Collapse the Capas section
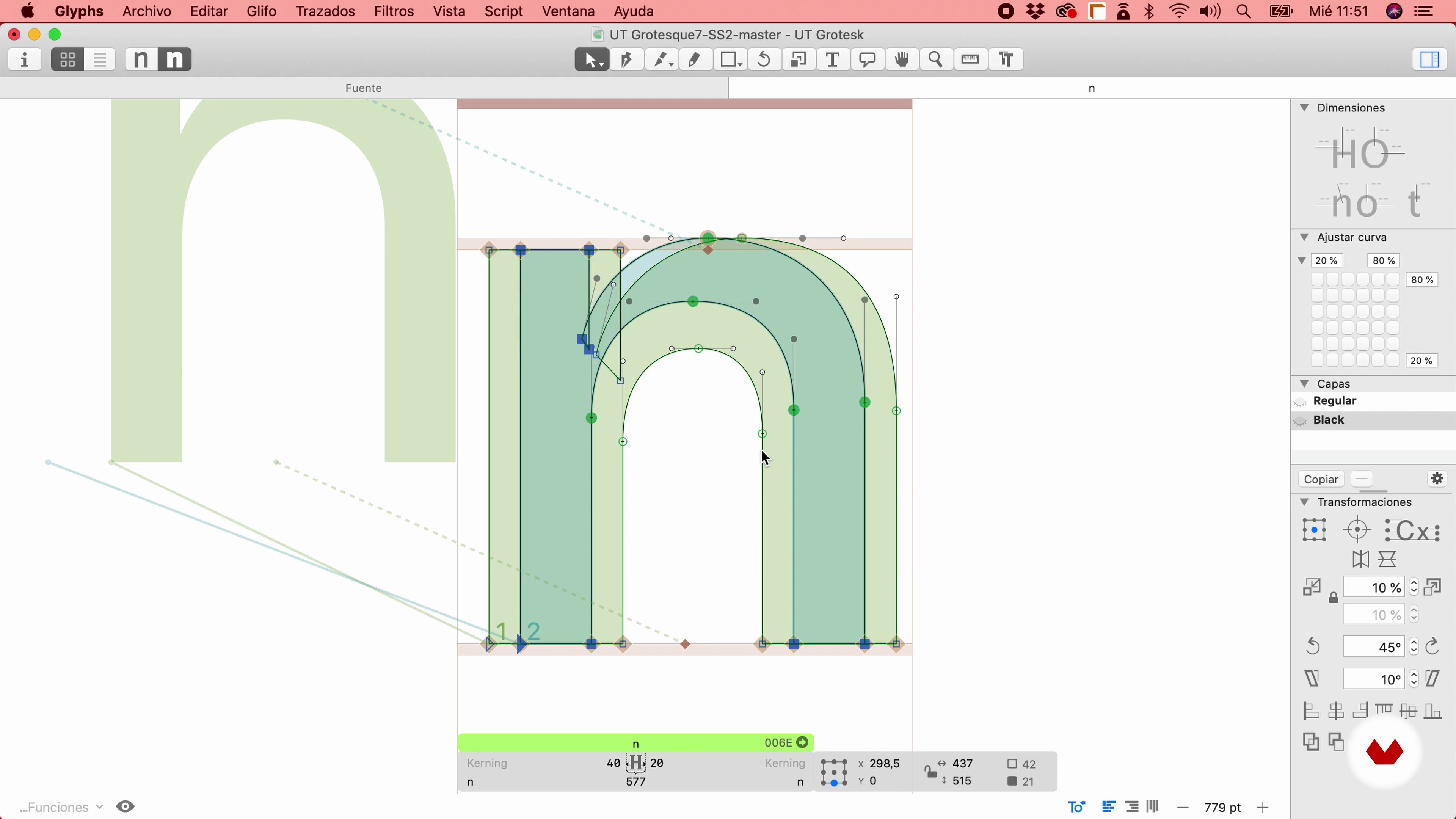Viewport: 1456px width, 819px height. point(1304,384)
